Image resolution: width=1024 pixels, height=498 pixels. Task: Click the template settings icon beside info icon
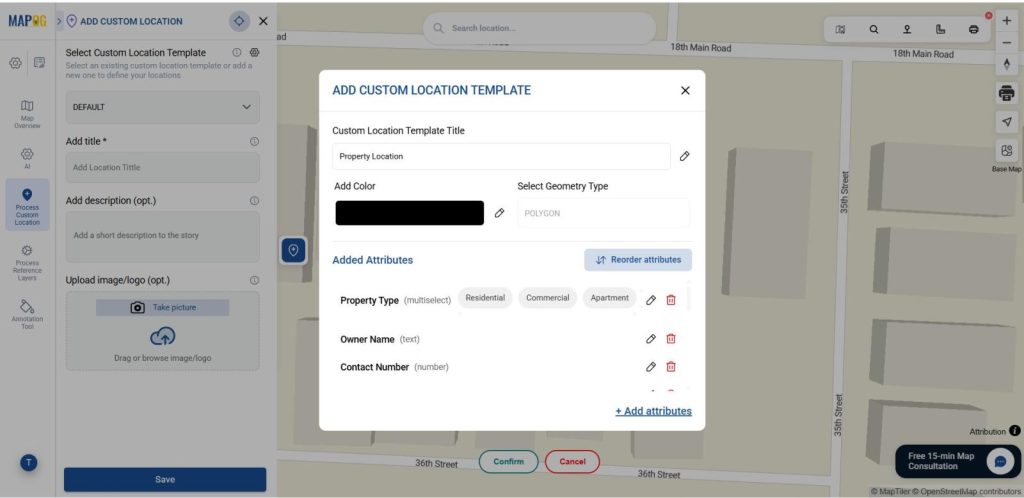[x=255, y=52]
